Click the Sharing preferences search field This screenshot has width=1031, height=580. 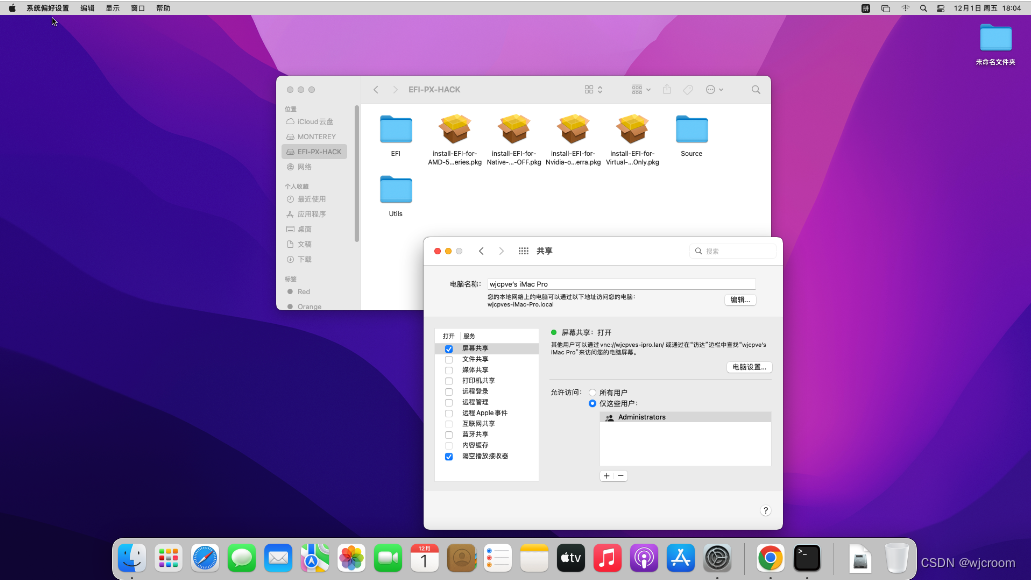(x=732, y=251)
